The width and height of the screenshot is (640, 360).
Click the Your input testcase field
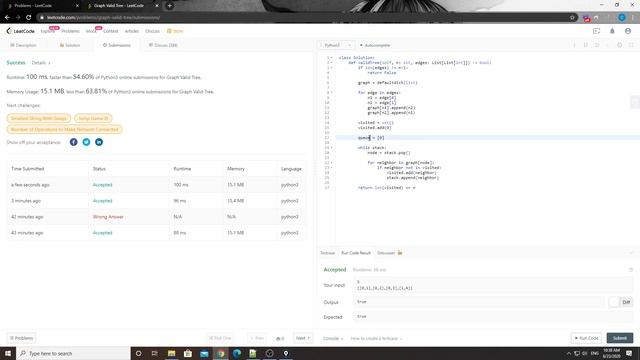(493, 285)
